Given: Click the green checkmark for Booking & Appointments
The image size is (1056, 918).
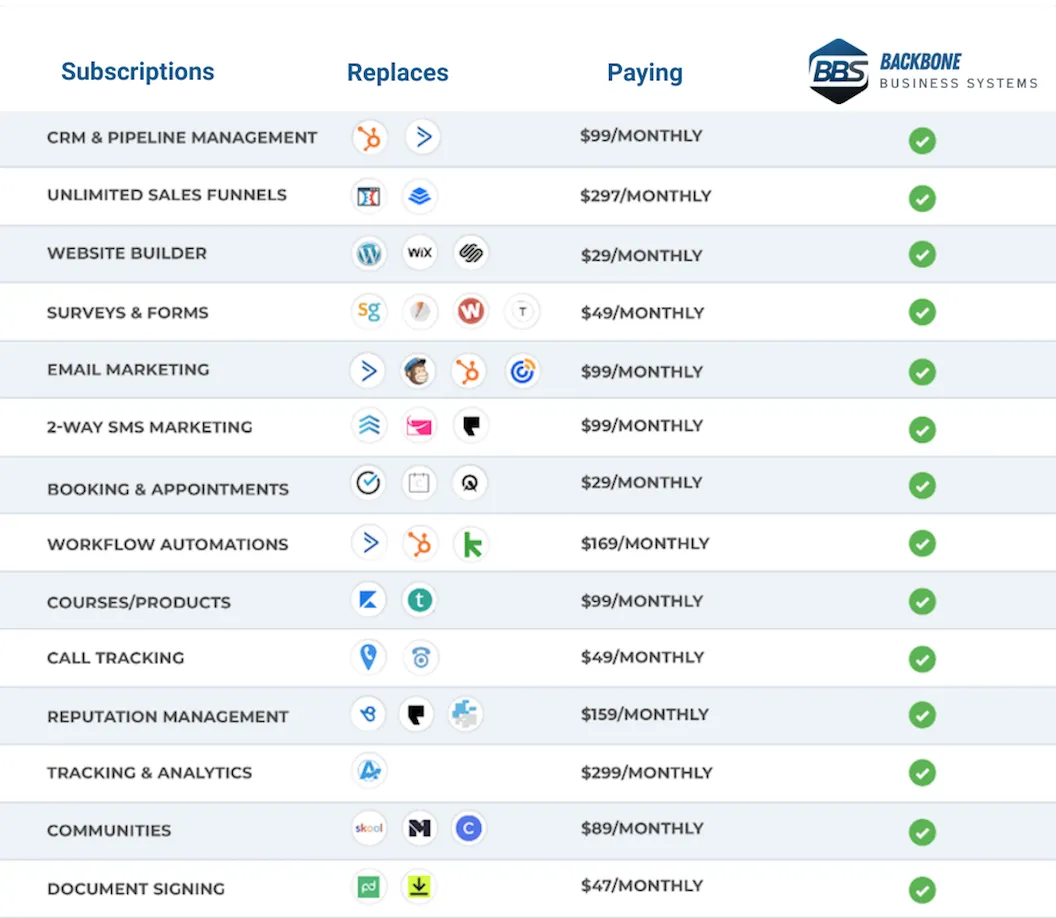Looking at the screenshot, I should click(922, 486).
